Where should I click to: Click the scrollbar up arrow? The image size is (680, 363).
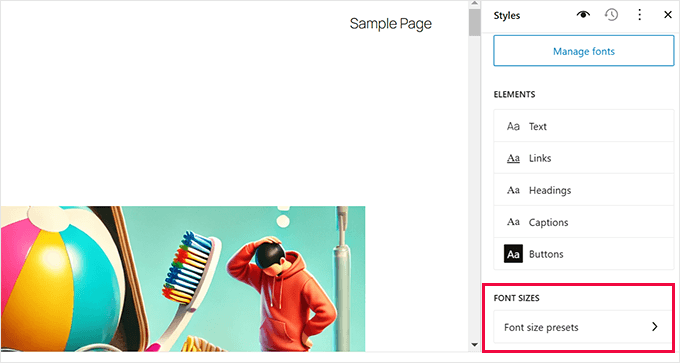point(474,3)
